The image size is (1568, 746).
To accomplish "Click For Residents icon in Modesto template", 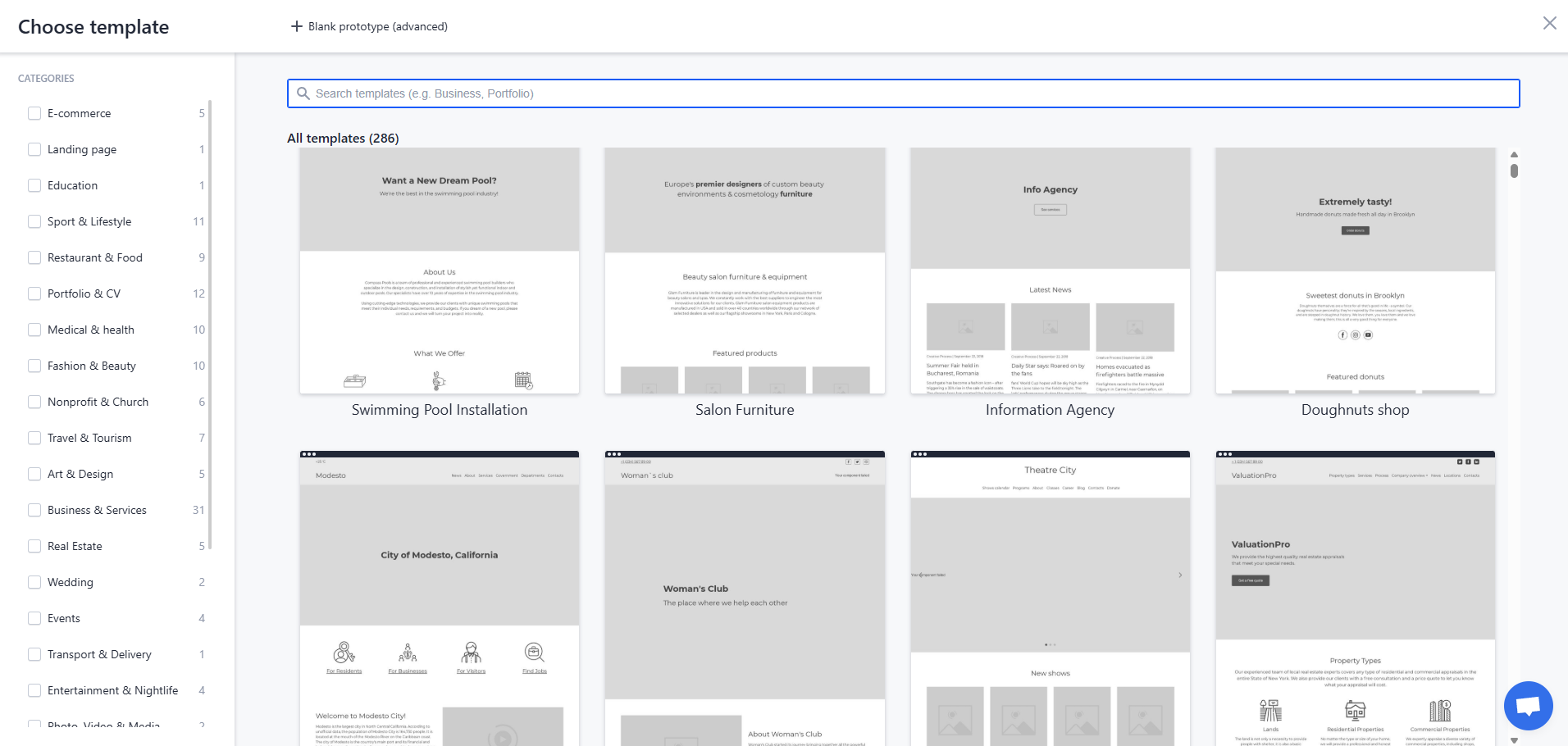I will point(344,653).
